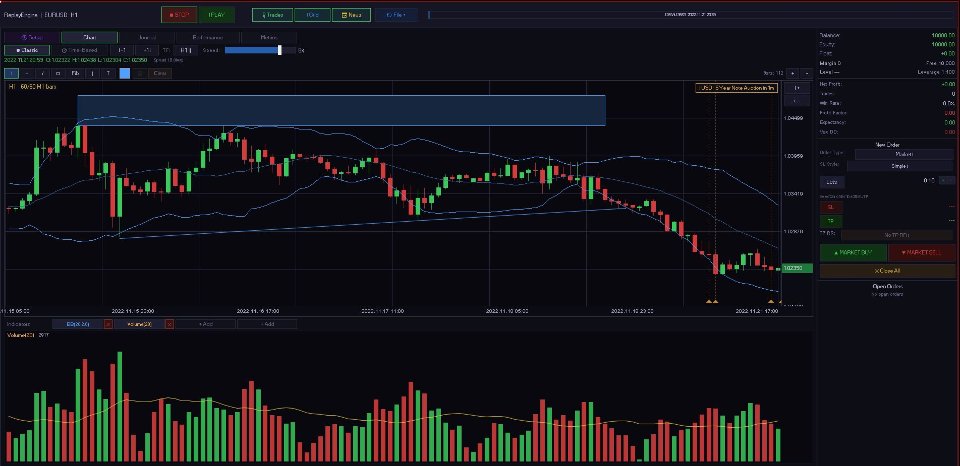
Task: Select the cursor pointer drawing tool
Action: tap(11, 73)
